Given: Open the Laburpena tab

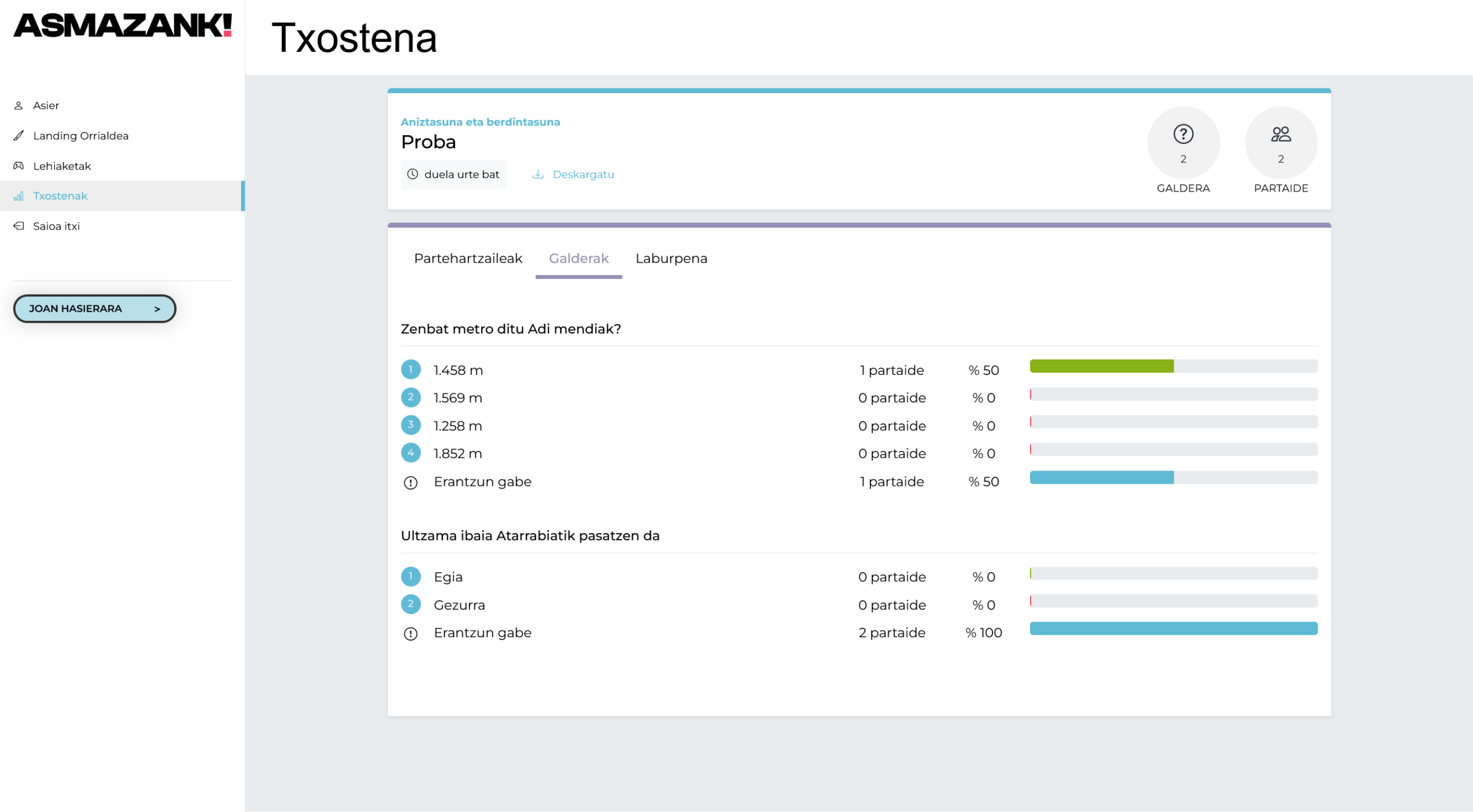Looking at the screenshot, I should coord(671,259).
